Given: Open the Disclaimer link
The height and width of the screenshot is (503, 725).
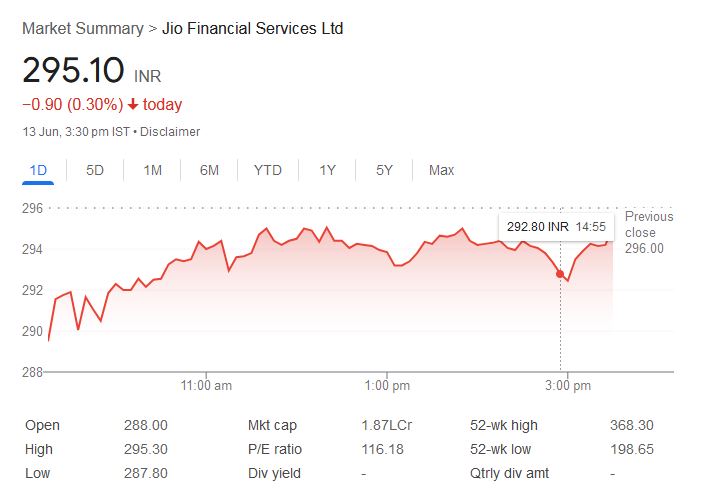Looking at the screenshot, I should (x=172, y=132).
